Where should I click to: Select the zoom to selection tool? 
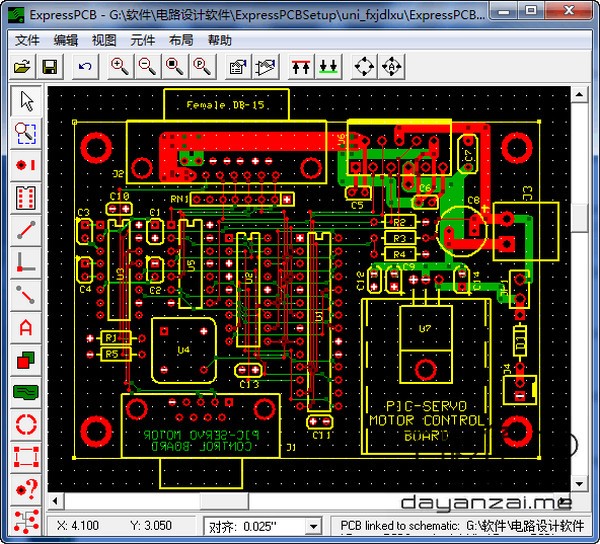point(26,133)
